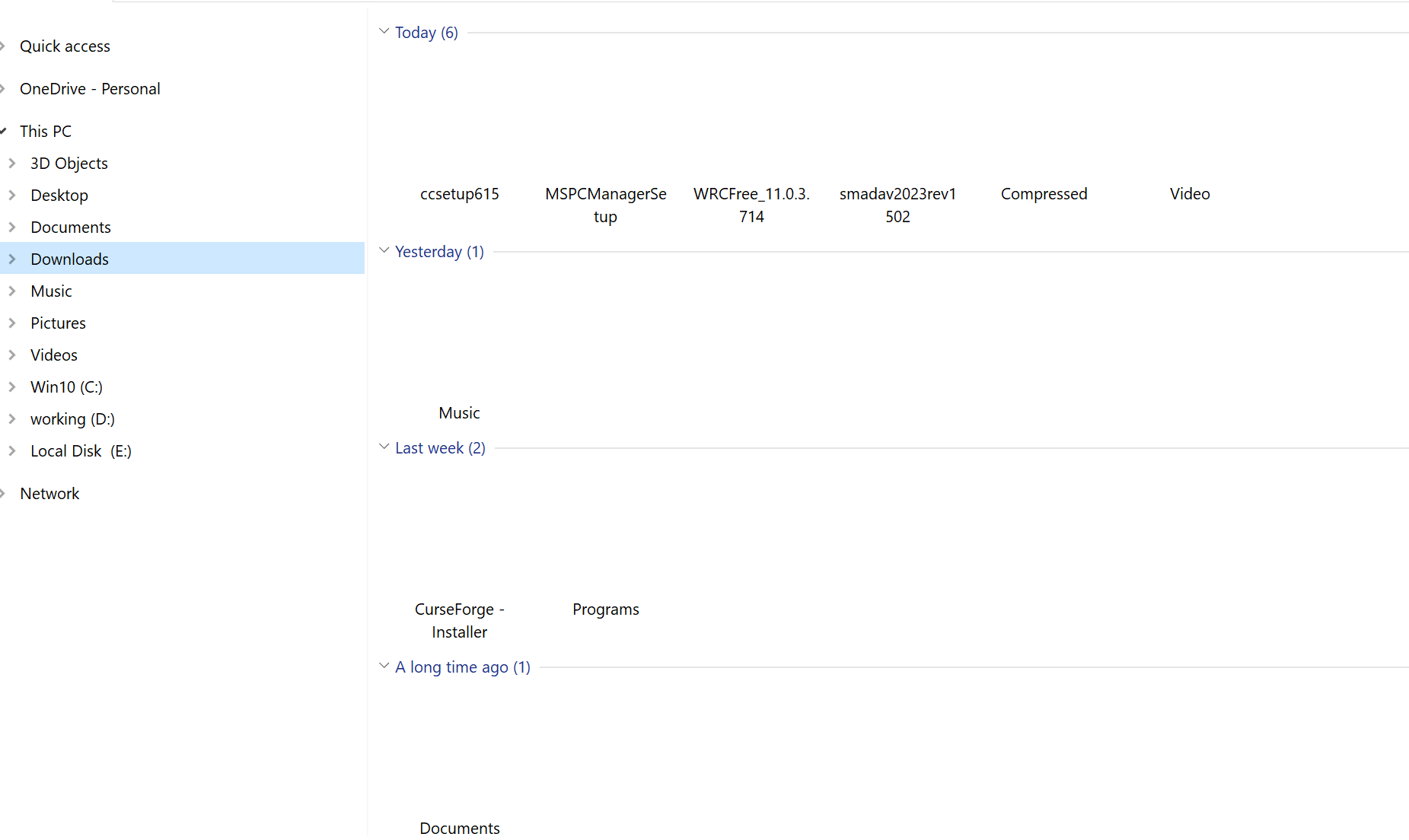1409x840 pixels.
Task: Open working (D:) drive in sidebar
Action: (72, 419)
